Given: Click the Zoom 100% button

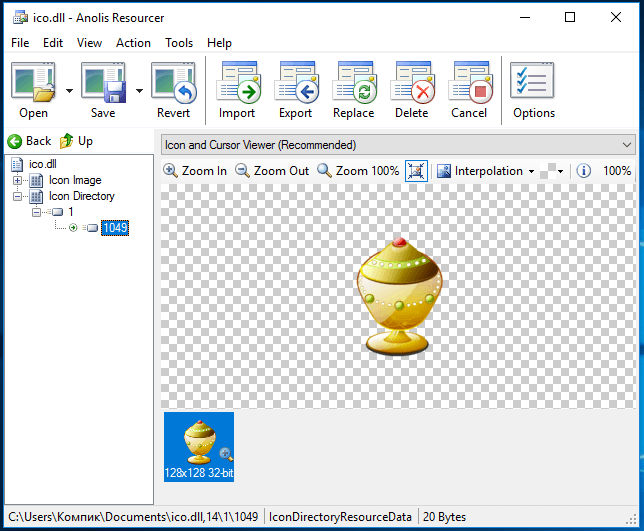Looking at the screenshot, I should coord(358,170).
